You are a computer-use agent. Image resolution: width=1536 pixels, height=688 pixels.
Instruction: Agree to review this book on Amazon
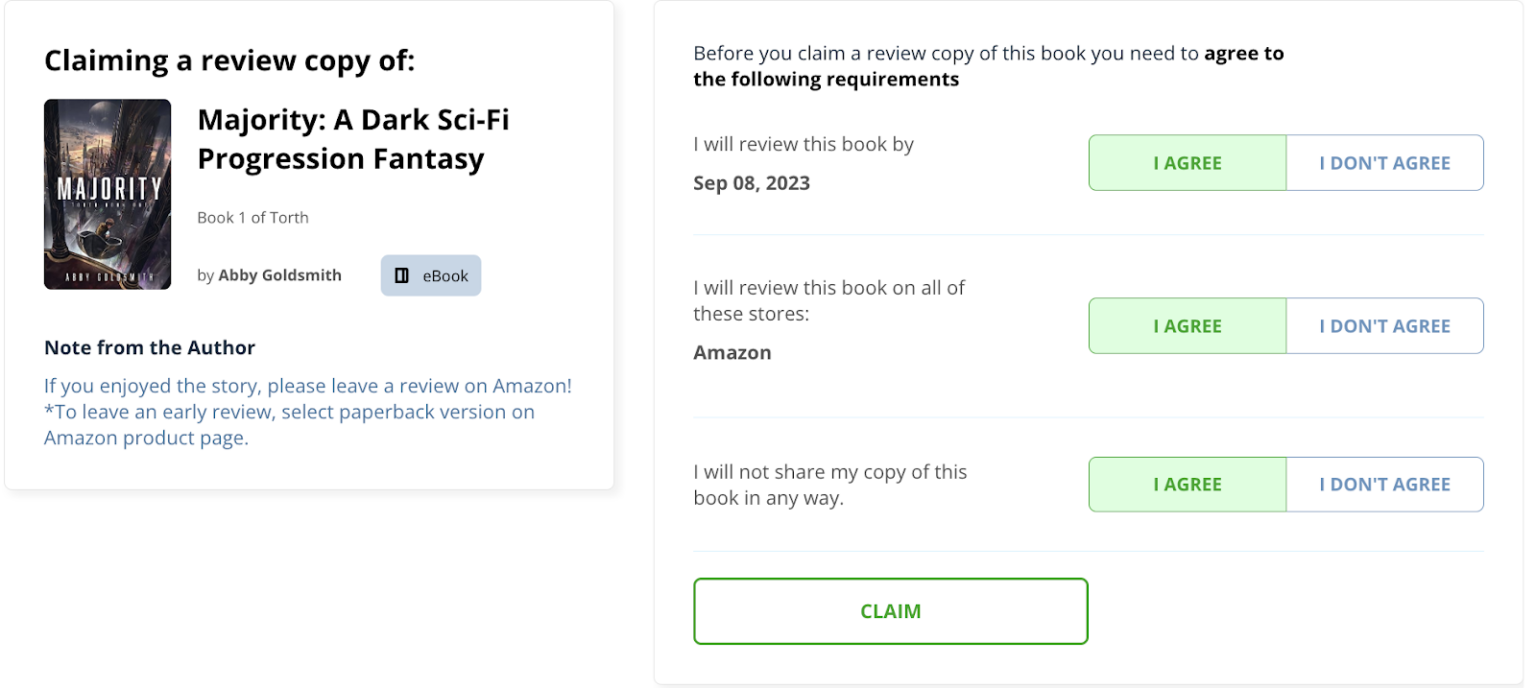(1187, 325)
